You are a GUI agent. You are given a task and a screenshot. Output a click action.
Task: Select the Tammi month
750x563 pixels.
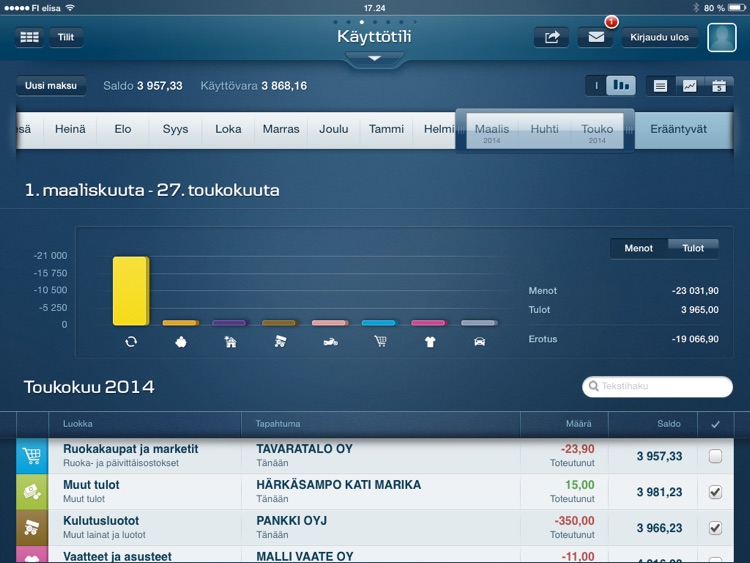point(386,130)
